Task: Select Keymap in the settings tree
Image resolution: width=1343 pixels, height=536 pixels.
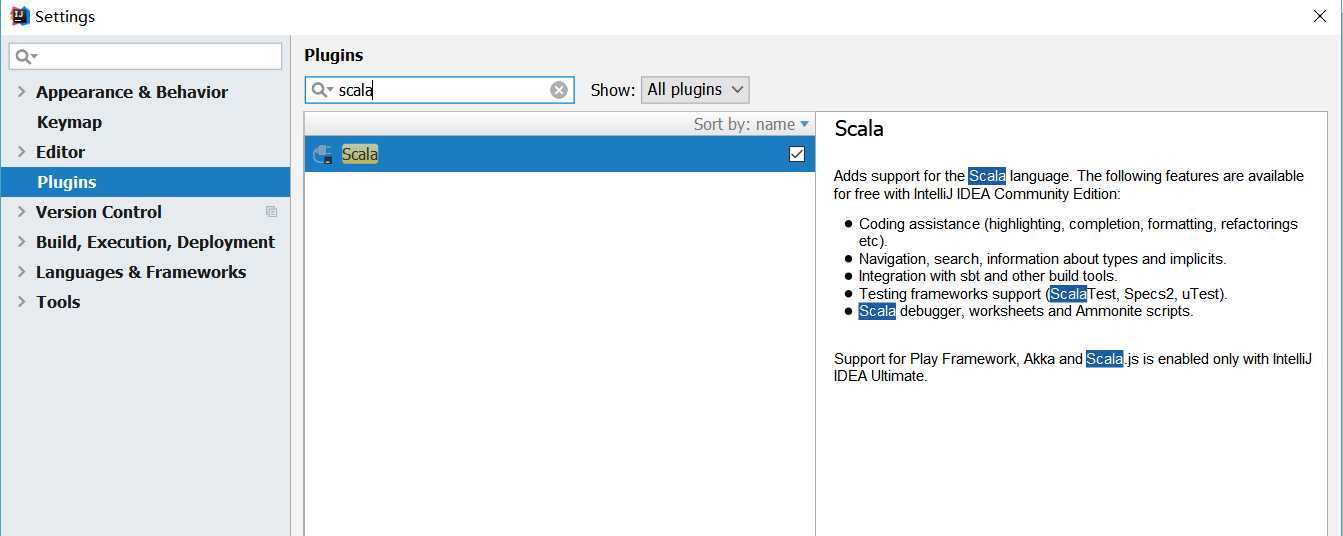Action: (x=69, y=122)
